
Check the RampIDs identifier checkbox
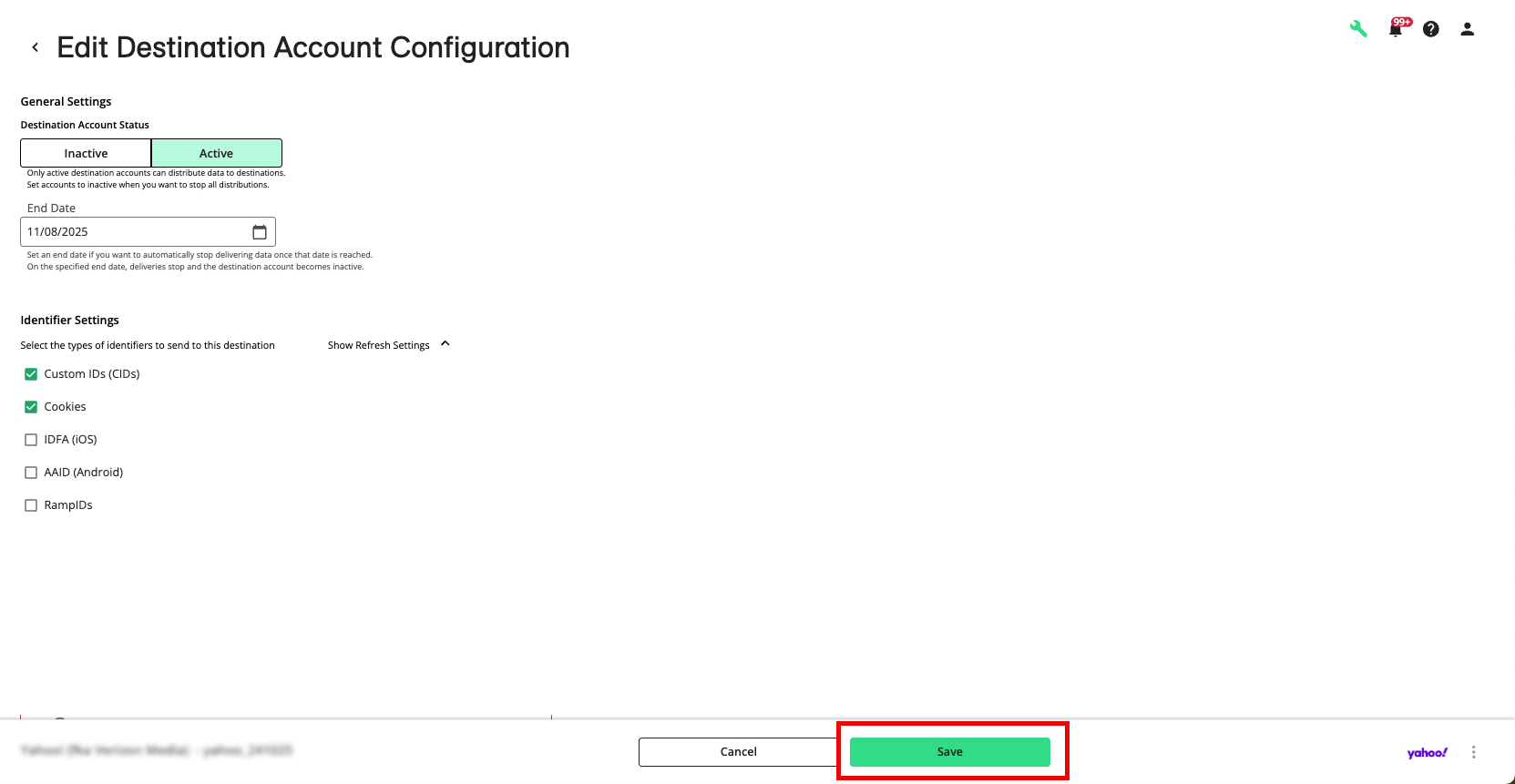pos(31,505)
